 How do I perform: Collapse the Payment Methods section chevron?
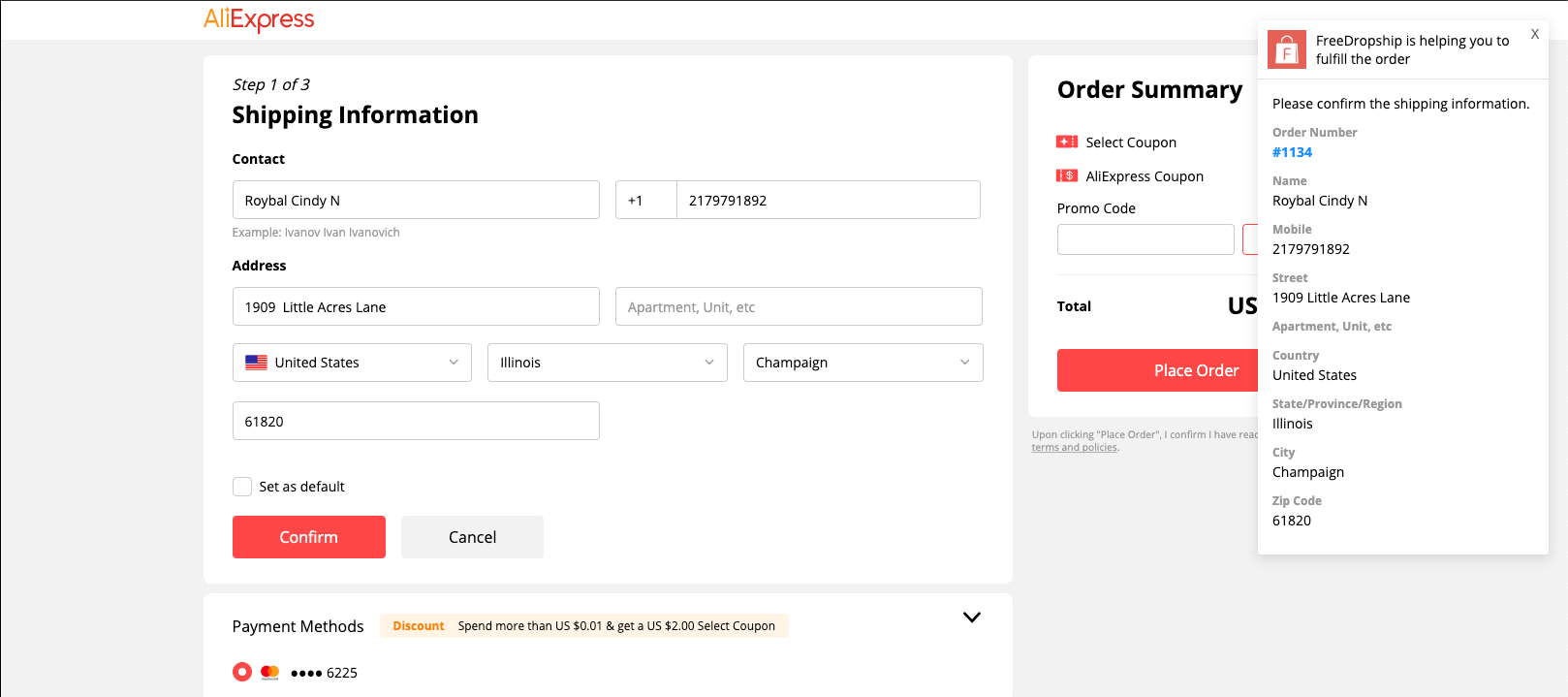971,618
